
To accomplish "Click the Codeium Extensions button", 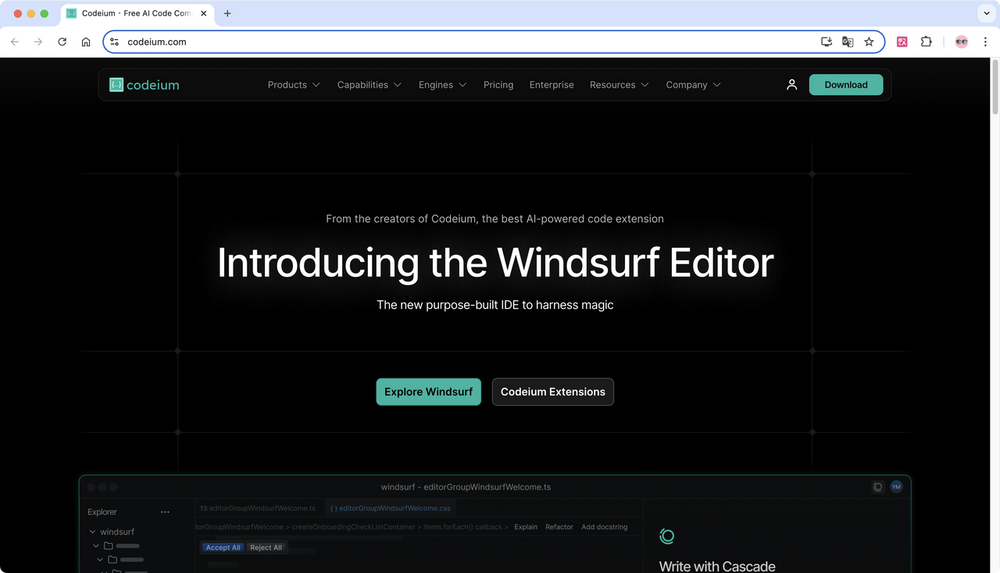I will pyautogui.click(x=552, y=392).
